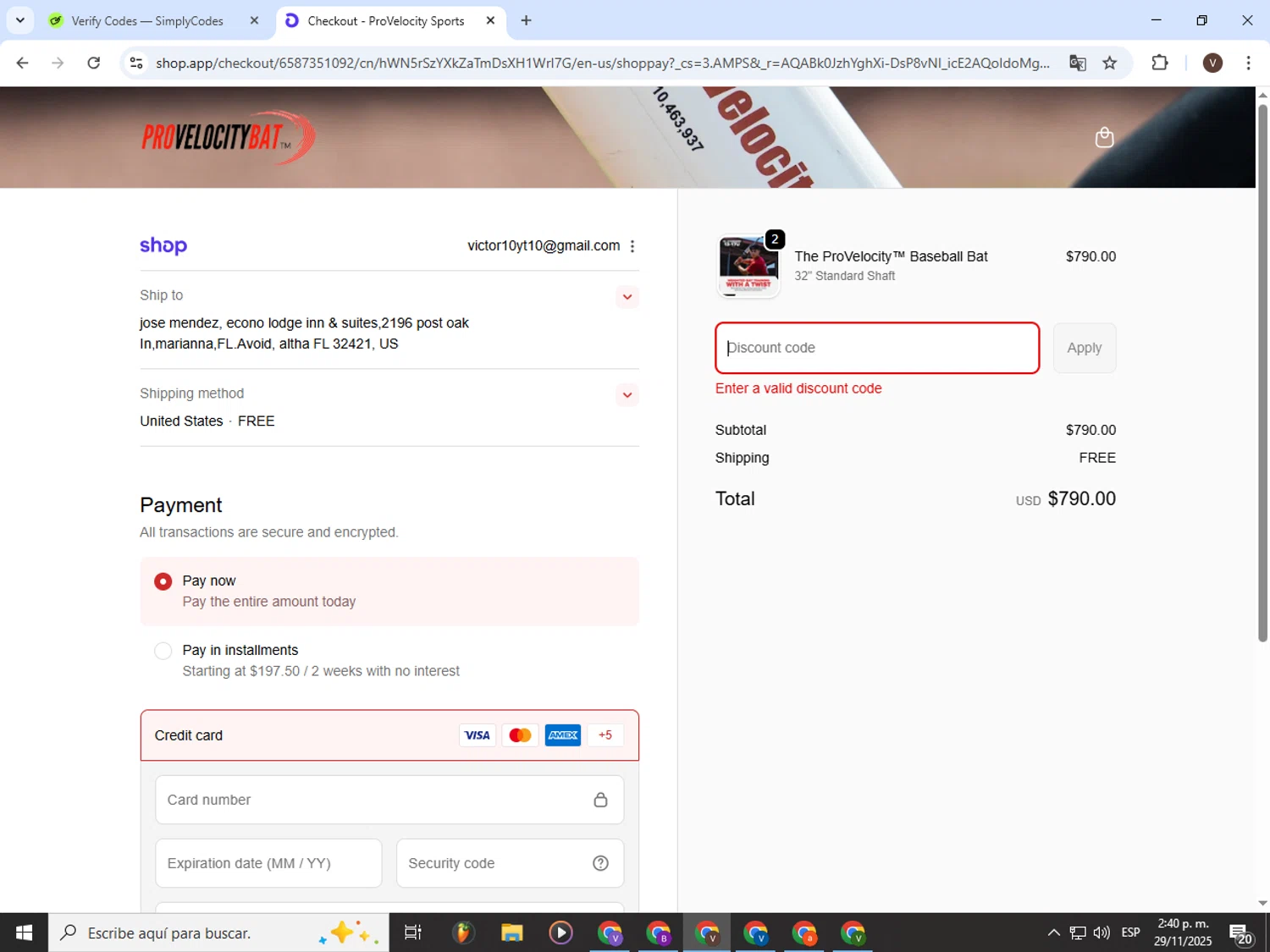The height and width of the screenshot is (952, 1270).
Task: Click the Windows search box
Action: [x=218, y=933]
